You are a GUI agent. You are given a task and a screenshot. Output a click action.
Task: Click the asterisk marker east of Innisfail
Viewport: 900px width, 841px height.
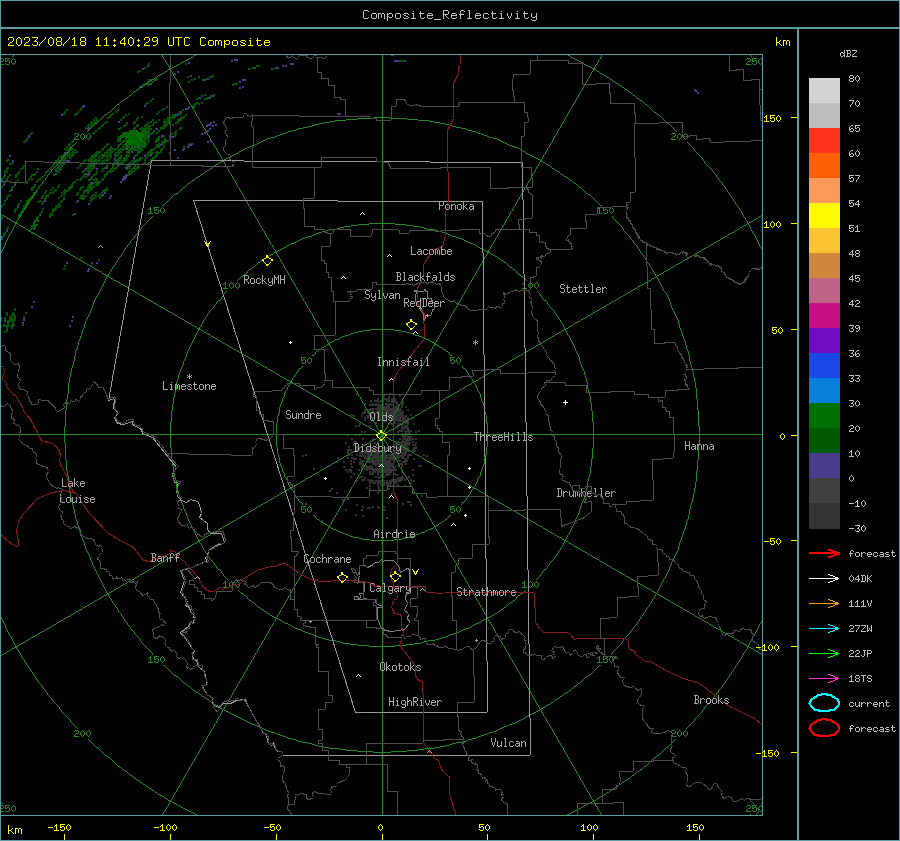[475, 343]
